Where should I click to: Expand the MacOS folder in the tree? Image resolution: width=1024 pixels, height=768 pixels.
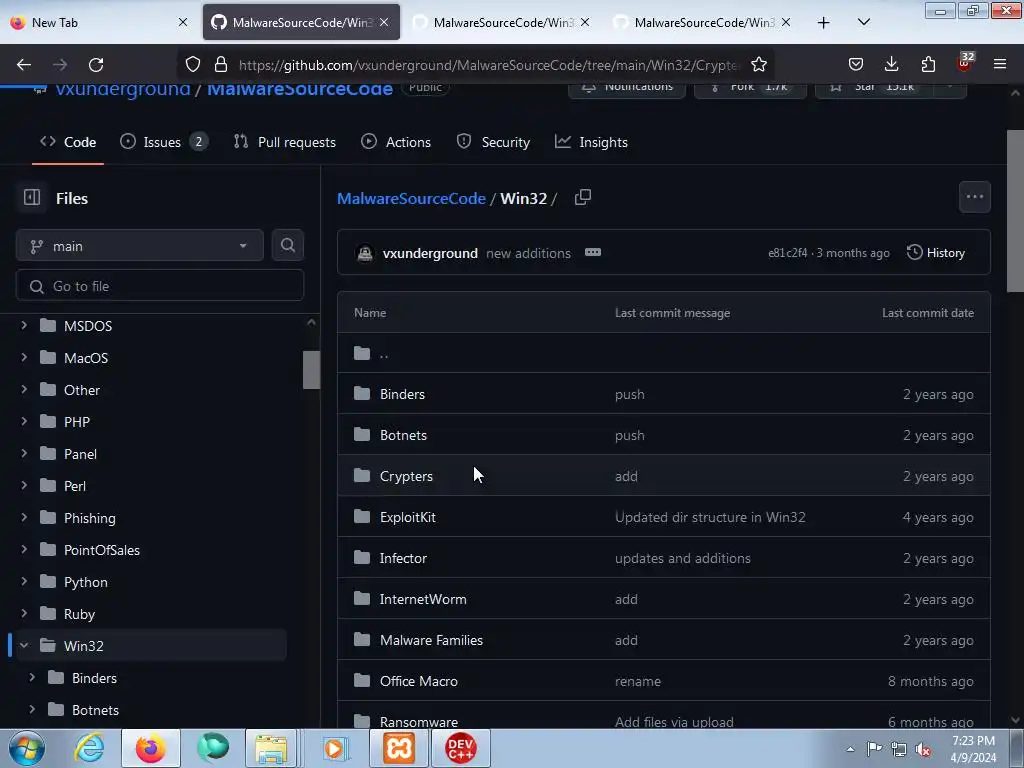[24, 357]
